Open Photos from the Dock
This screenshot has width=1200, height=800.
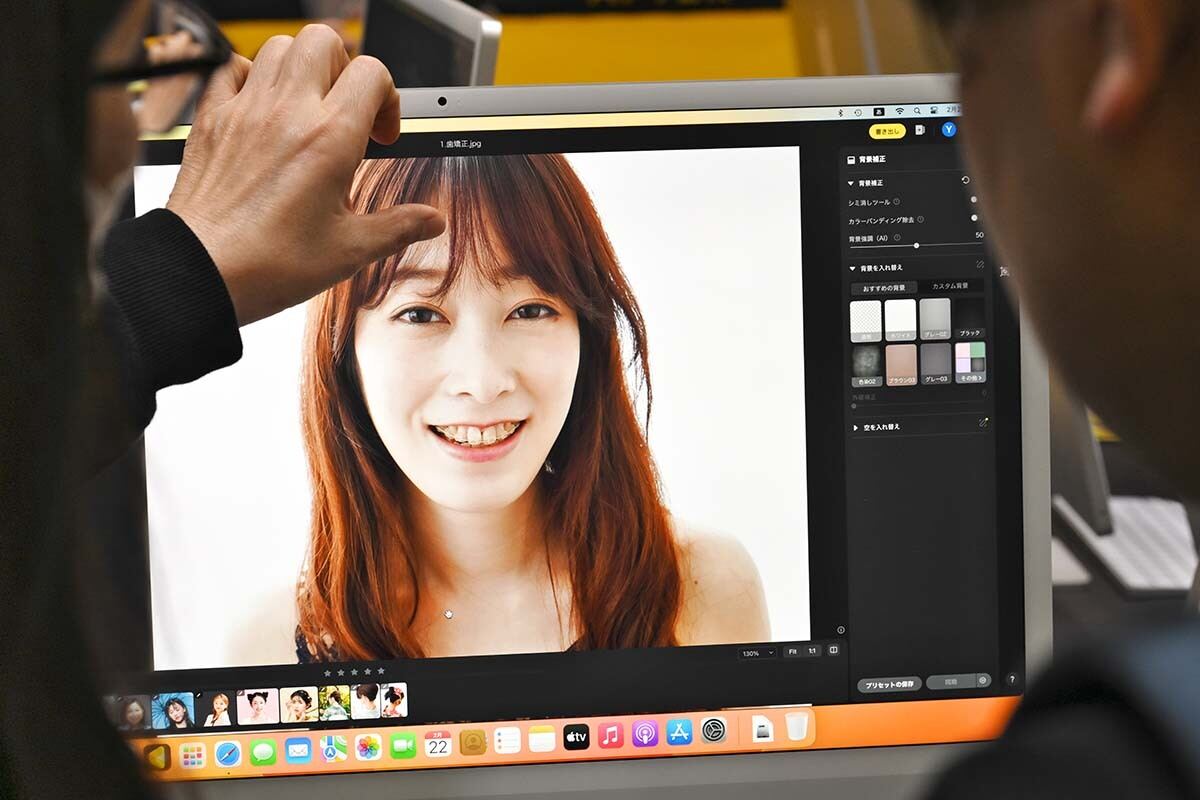coord(368,746)
